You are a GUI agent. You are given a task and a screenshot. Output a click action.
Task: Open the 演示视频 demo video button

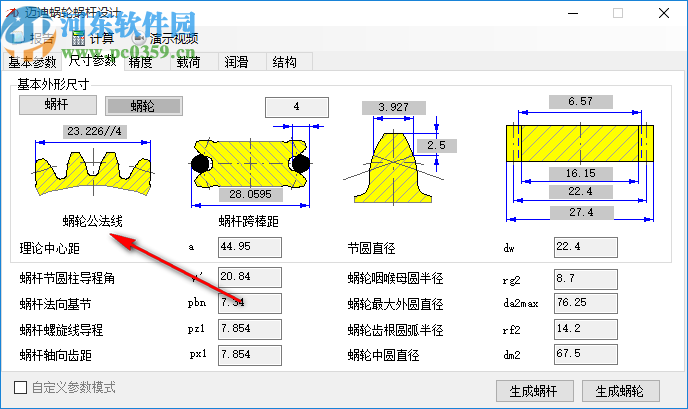[x=166, y=39]
